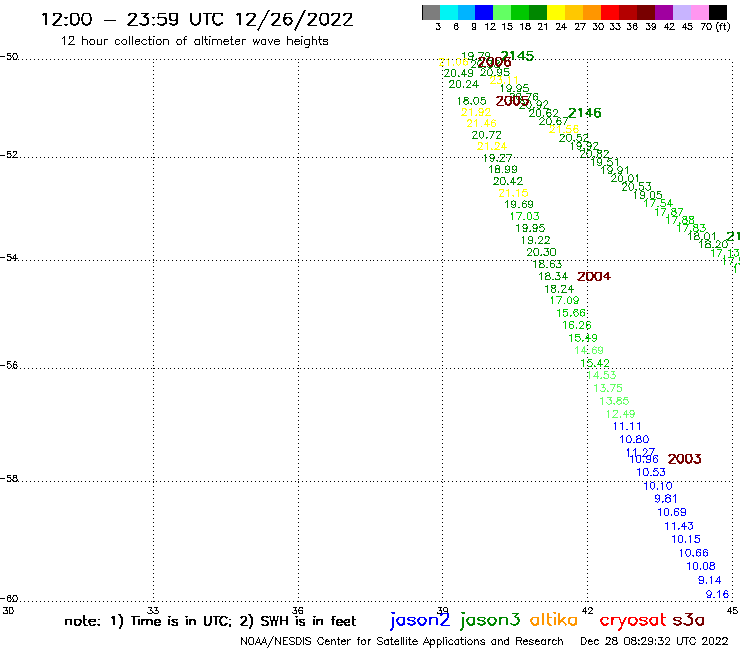The image size is (740, 650).
Task: Select the pass number label 2005
Action: point(512,101)
